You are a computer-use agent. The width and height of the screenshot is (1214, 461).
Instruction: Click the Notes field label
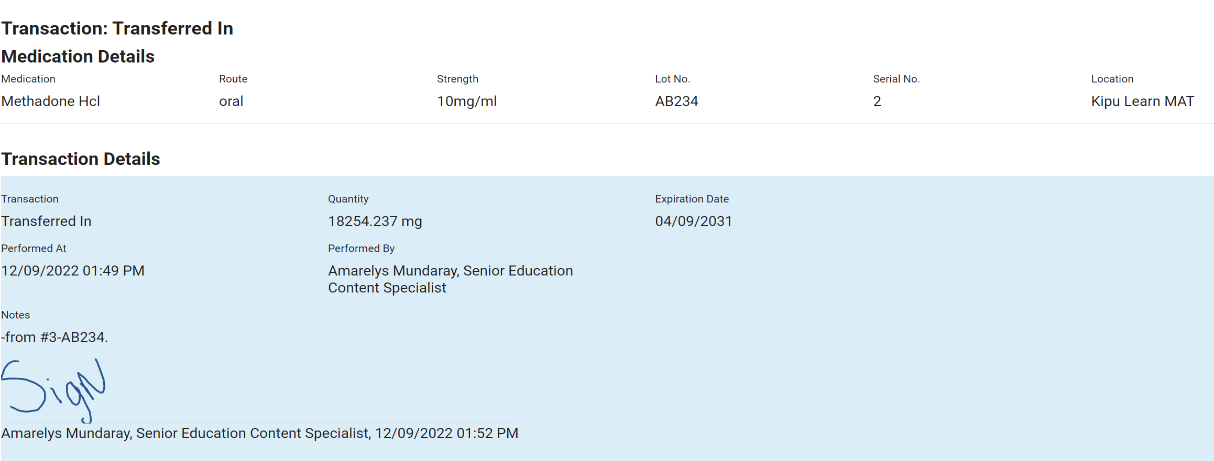(x=15, y=315)
